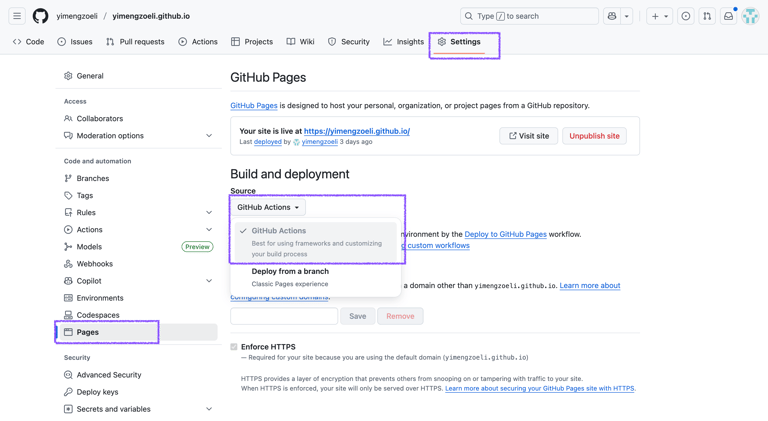Image resolution: width=768 pixels, height=421 pixels.
Task: Select Deploy from a branch option
Action: click(290, 271)
